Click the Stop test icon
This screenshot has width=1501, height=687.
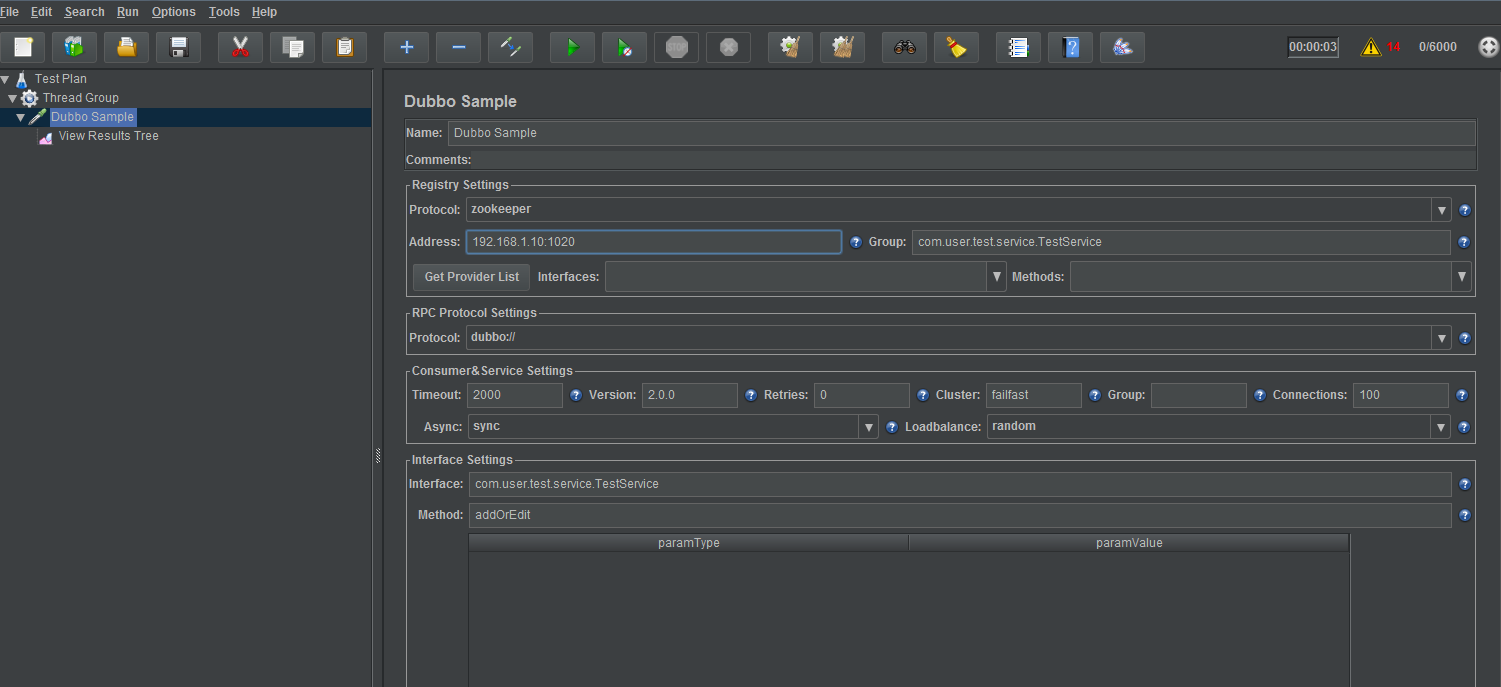[x=676, y=47]
